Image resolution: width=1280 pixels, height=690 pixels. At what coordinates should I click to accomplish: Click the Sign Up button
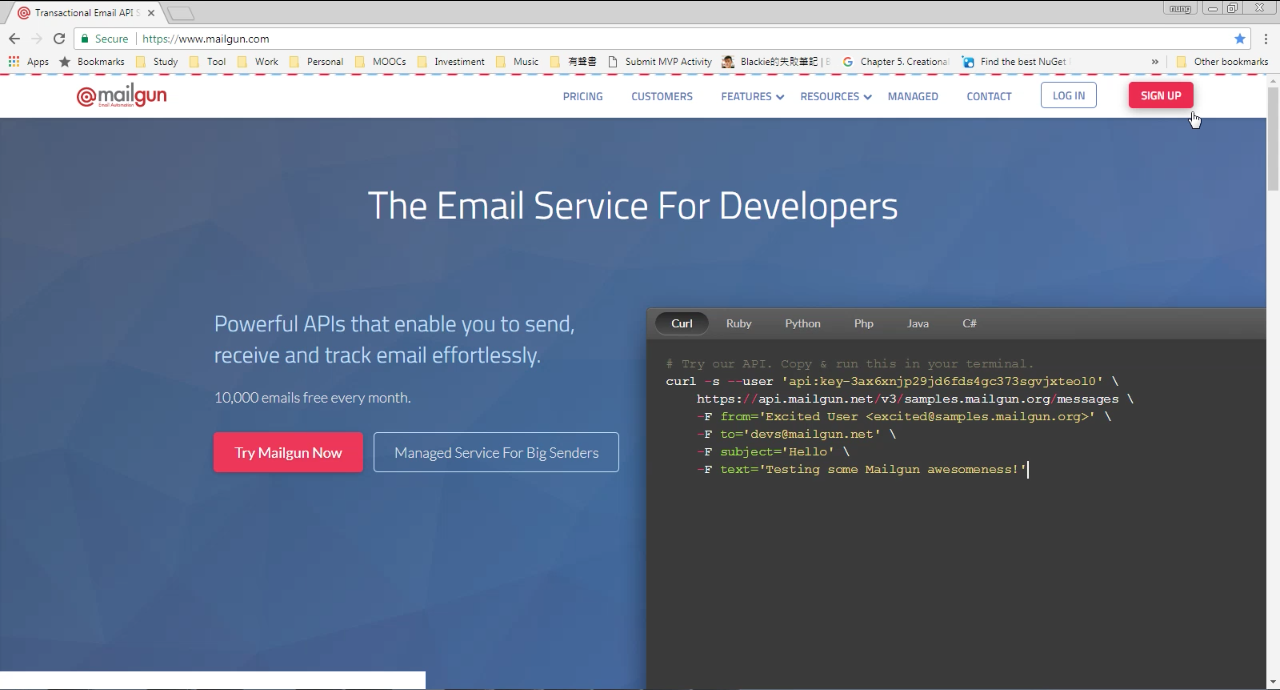(x=1161, y=95)
